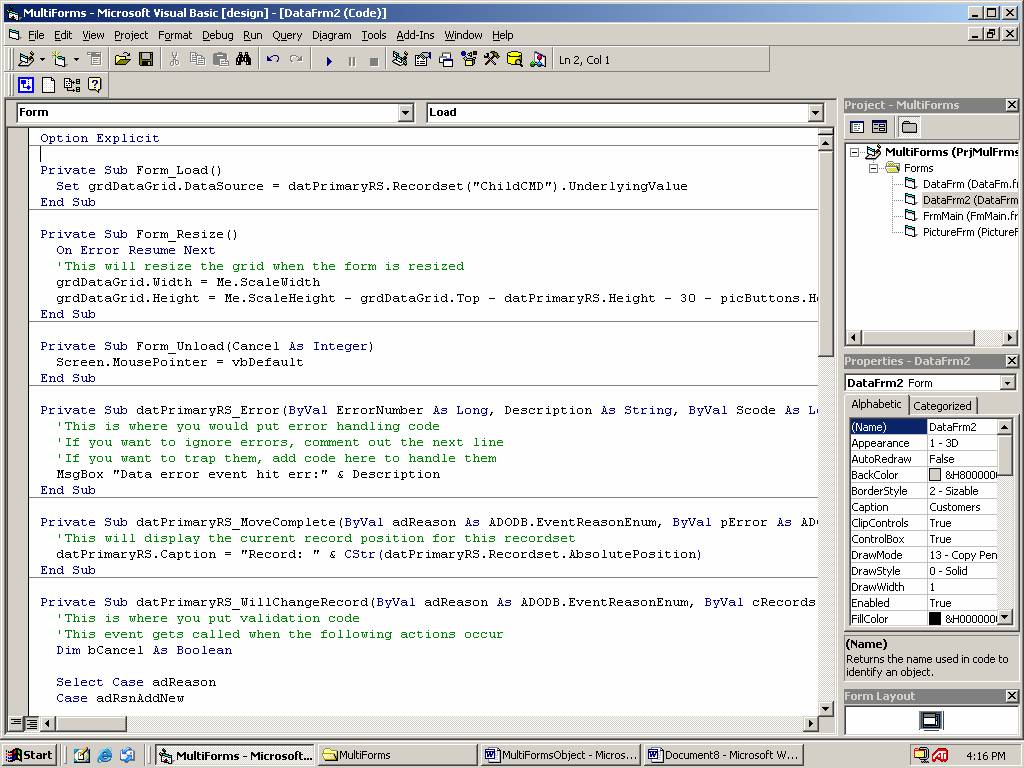Click the Open Project folder icon

(x=123, y=60)
